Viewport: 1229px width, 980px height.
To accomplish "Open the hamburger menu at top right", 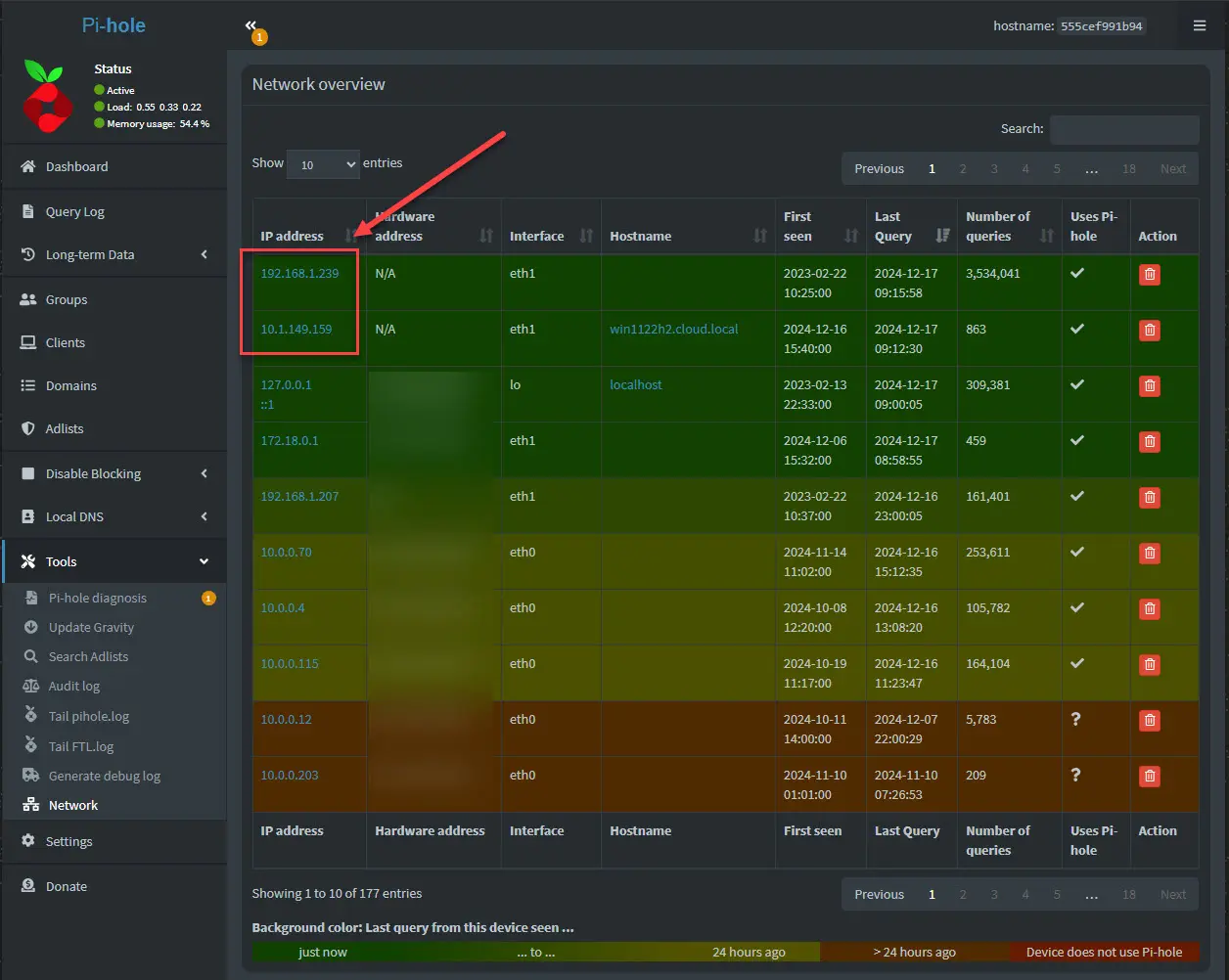I will pos(1199,26).
